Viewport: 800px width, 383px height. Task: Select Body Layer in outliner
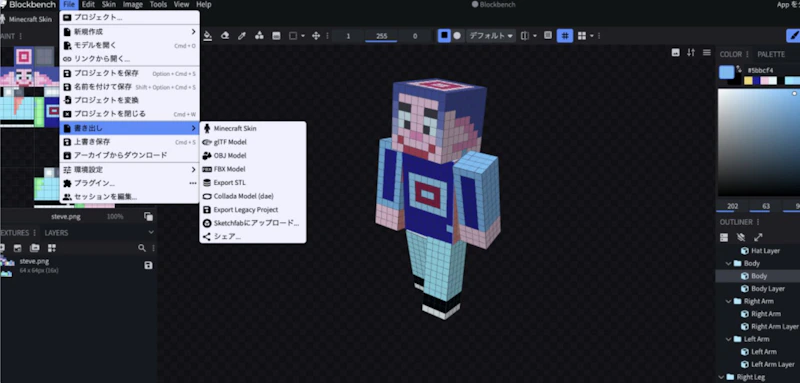click(x=767, y=289)
